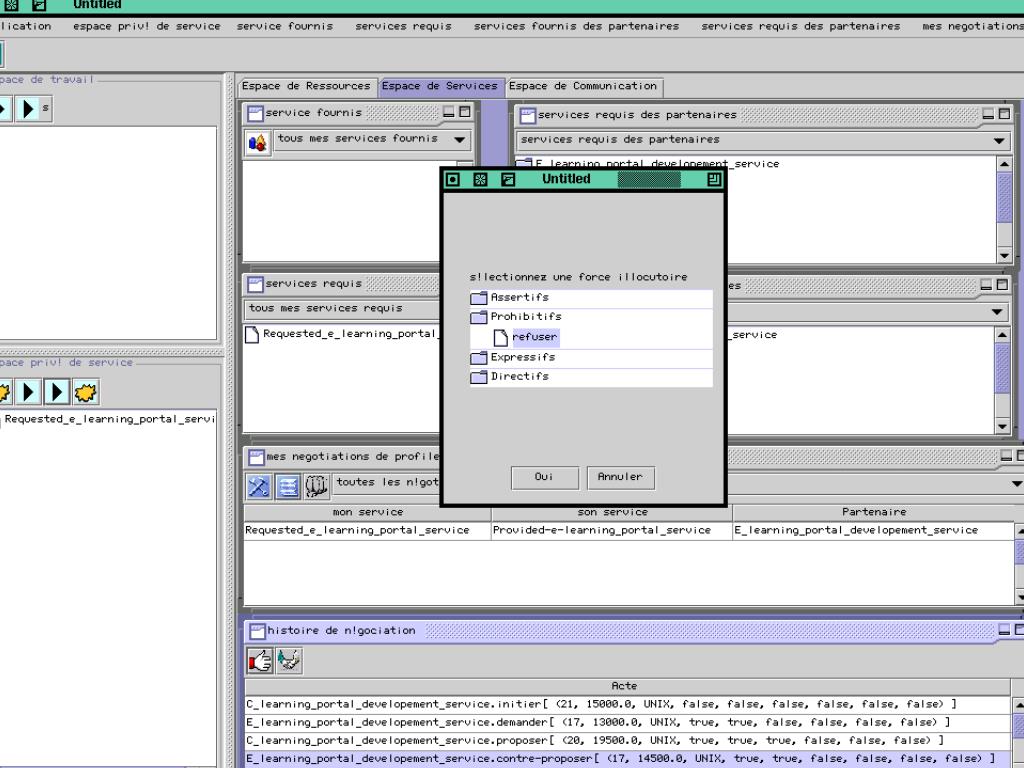The height and width of the screenshot is (768, 1024).
Task: Click the dialog's window title icon
Action: (507, 180)
